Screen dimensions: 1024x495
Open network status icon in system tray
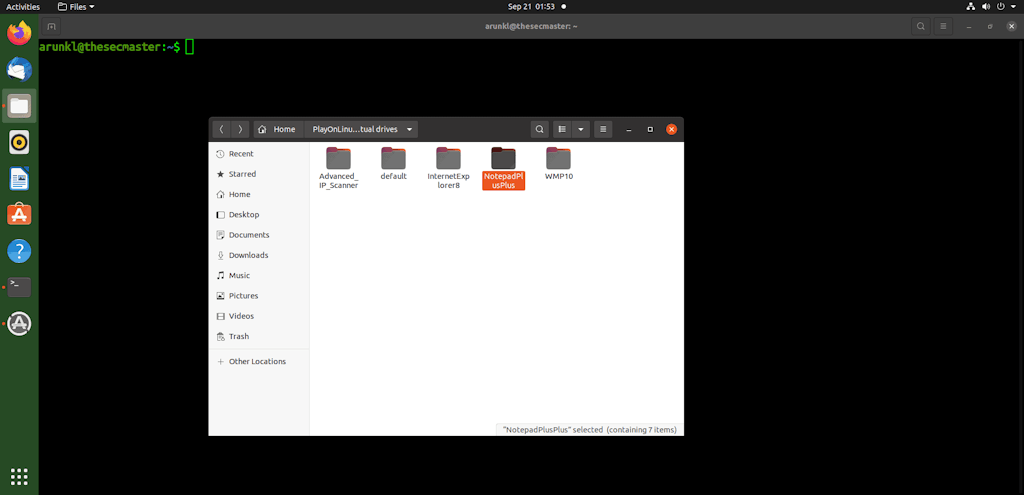tap(970, 7)
